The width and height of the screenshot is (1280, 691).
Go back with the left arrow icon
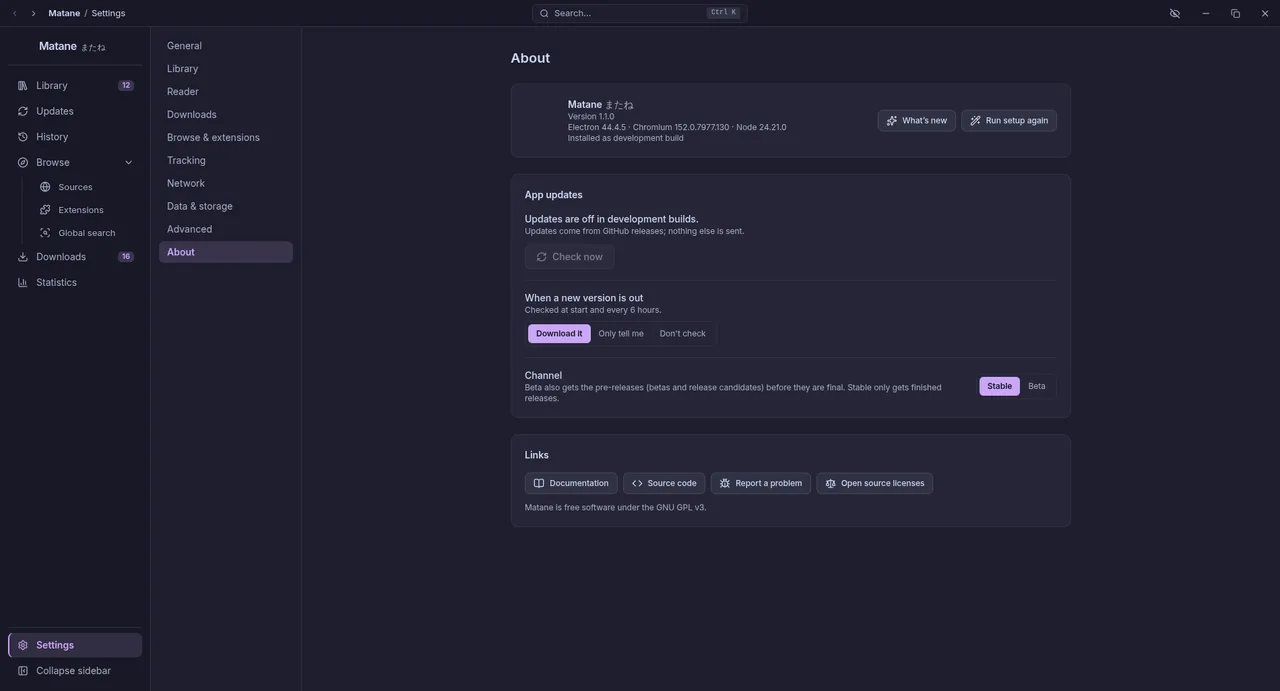coord(15,13)
